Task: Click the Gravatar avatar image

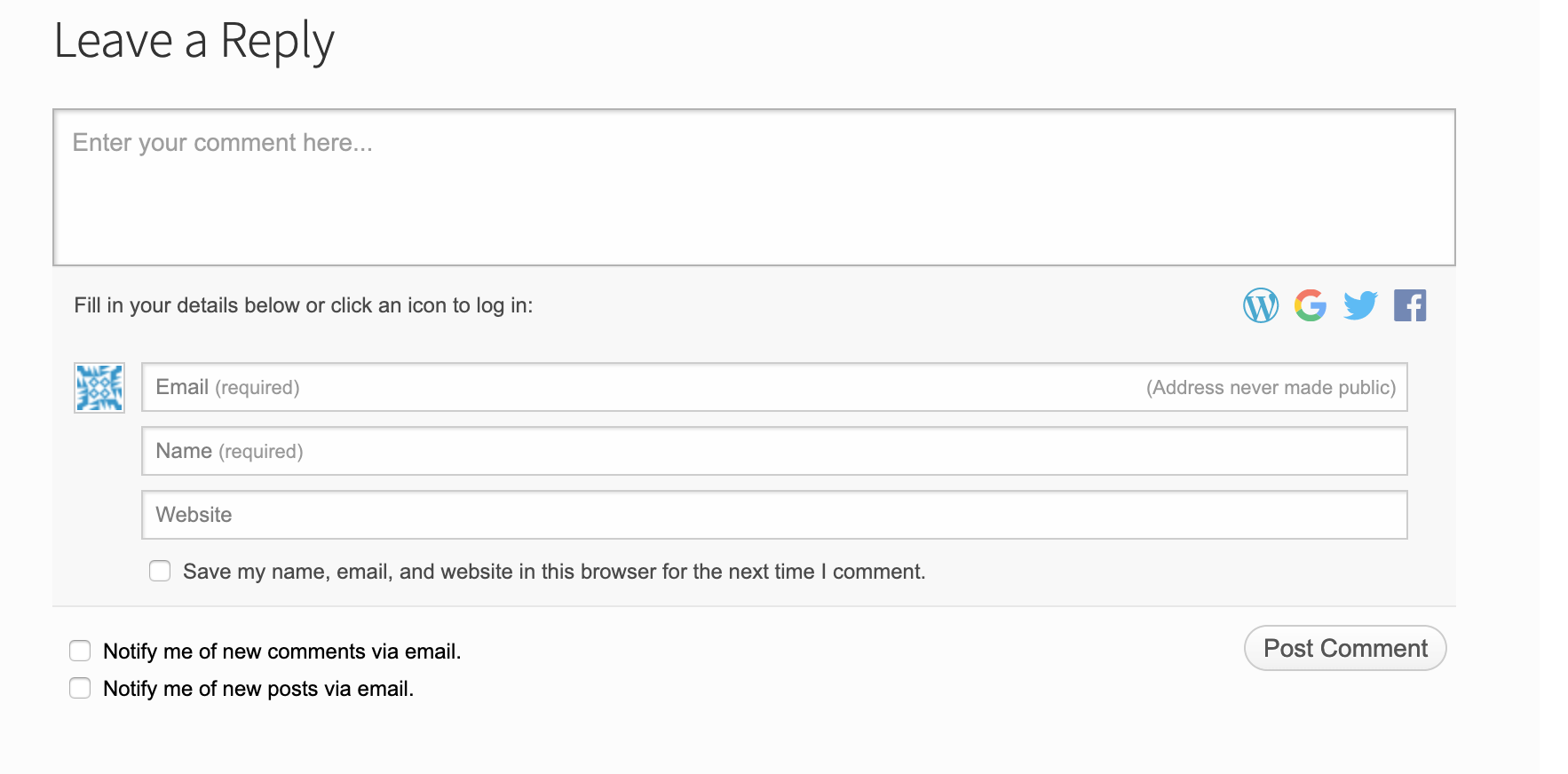Action: [x=99, y=387]
